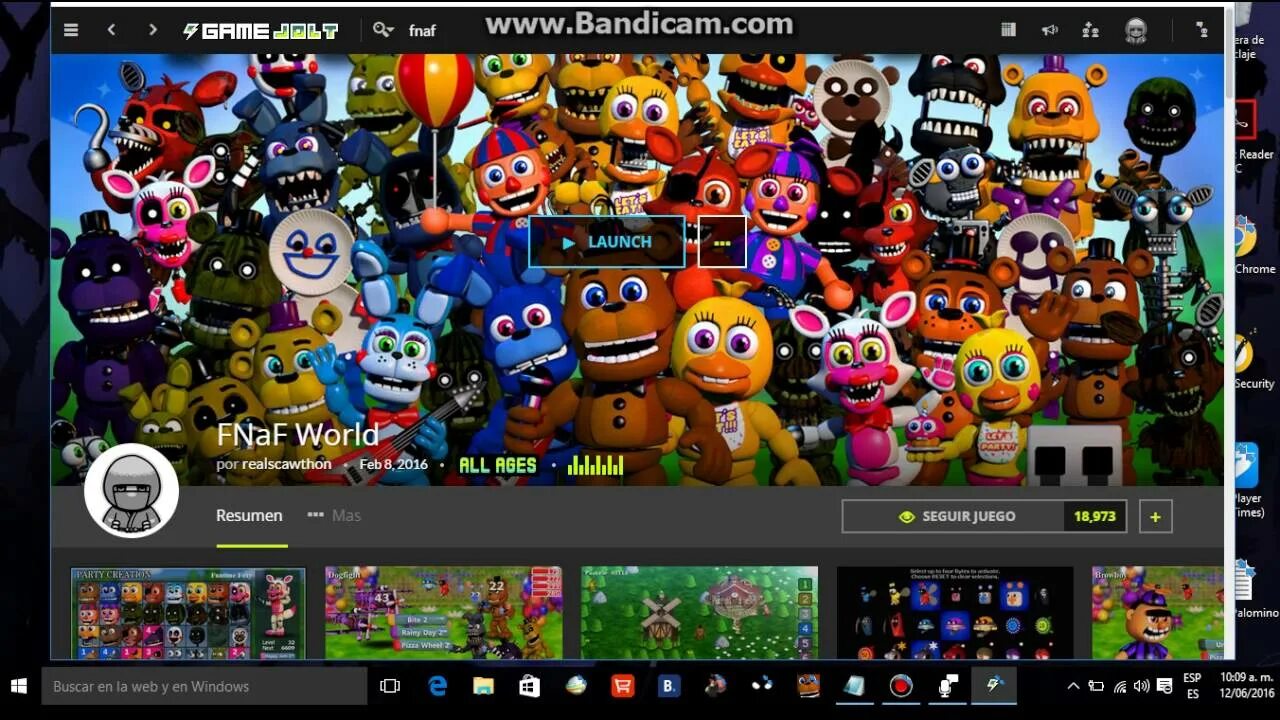The height and width of the screenshot is (720, 1280).
Task: Open the Windows Start menu
Action: pyautogui.click(x=19, y=686)
